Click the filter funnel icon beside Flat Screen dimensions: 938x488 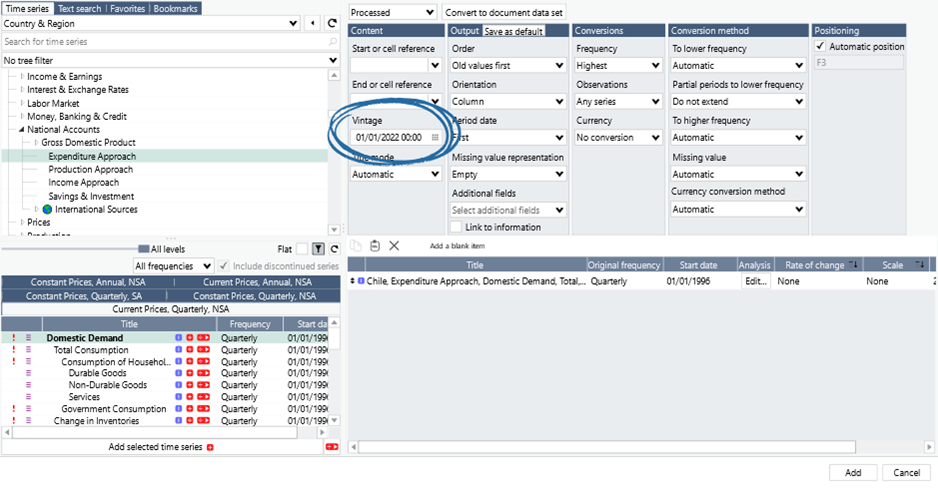click(318, 249)
